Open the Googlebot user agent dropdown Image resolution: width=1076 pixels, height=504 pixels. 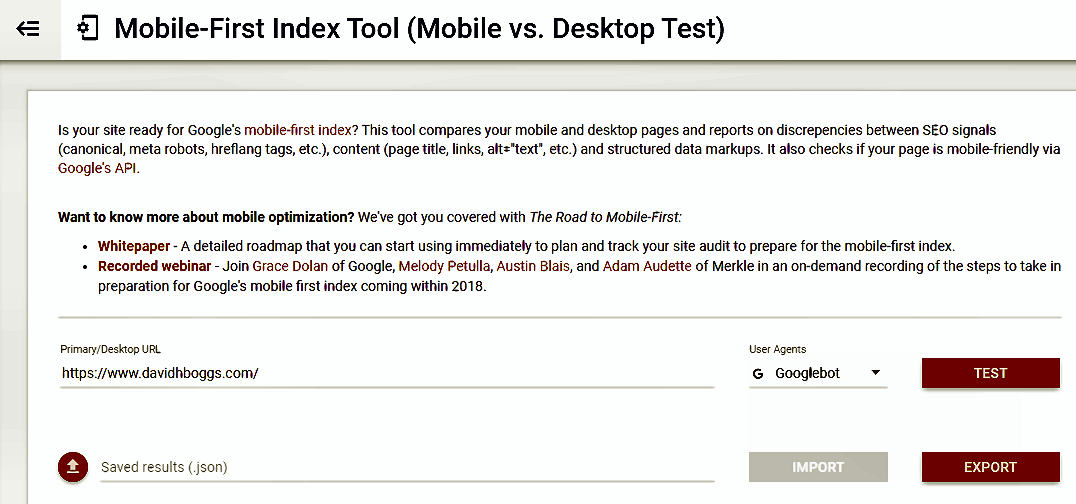[818, 374]
